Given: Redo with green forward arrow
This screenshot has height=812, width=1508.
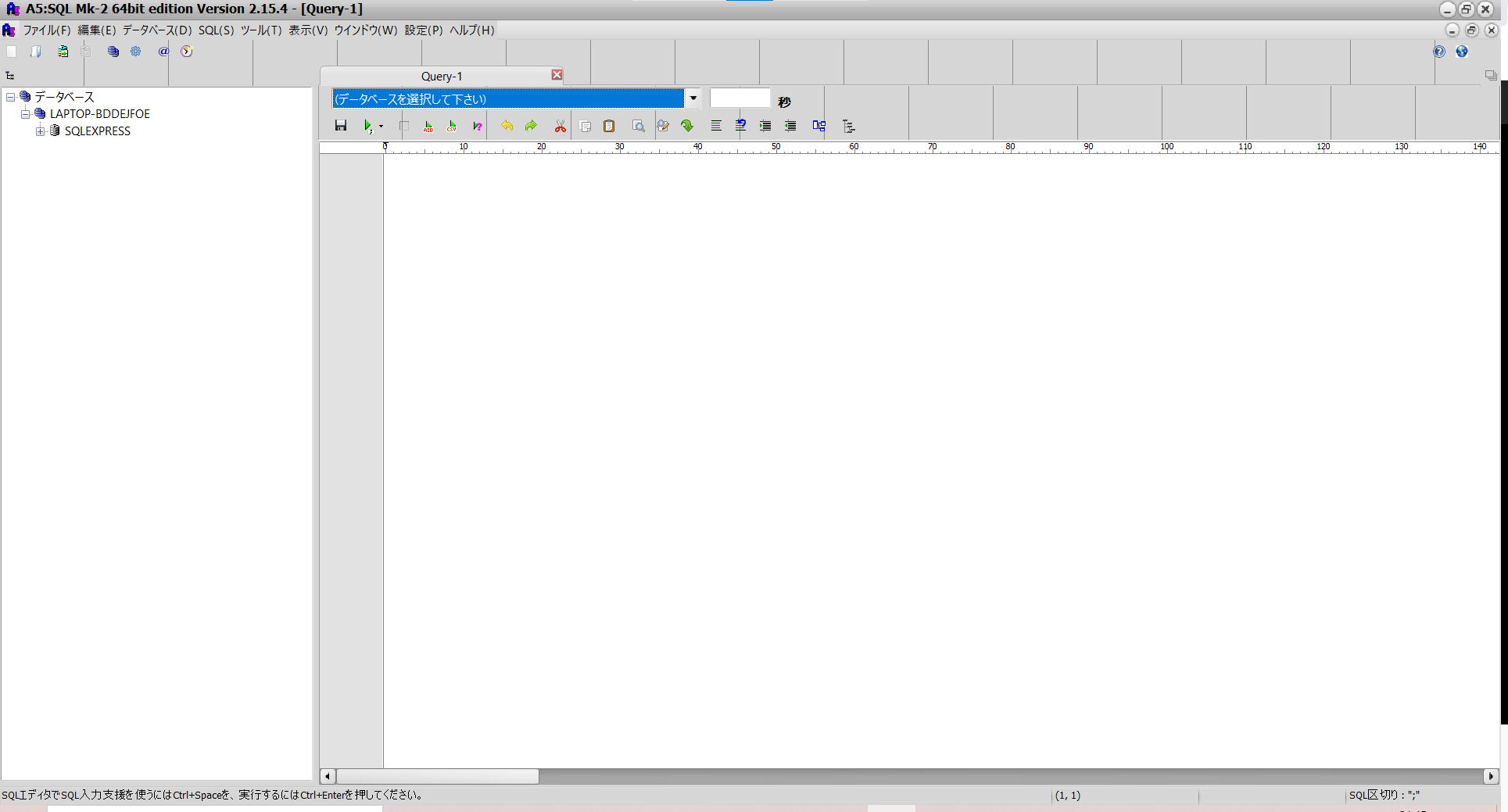Looking at the screenshot, I should click(x=532, y=126).
